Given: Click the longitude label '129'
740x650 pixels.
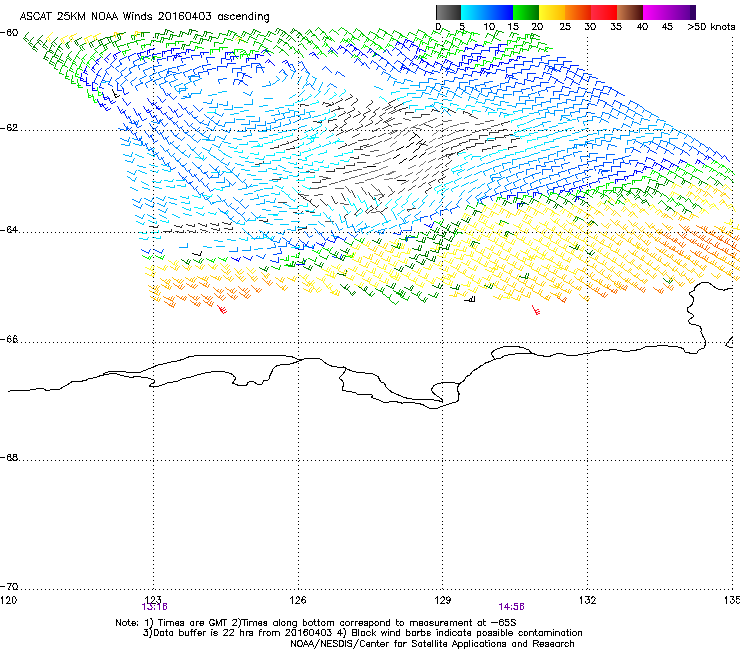Looking at the screenshot, I should pyautogui.click(x=443, y=600).
